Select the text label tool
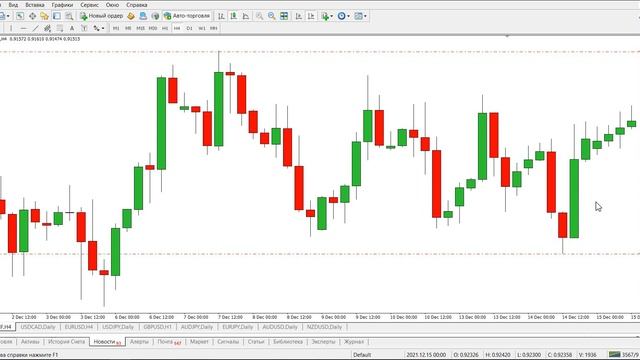Viewport: 640px width, 360px height. pos(84,28)
